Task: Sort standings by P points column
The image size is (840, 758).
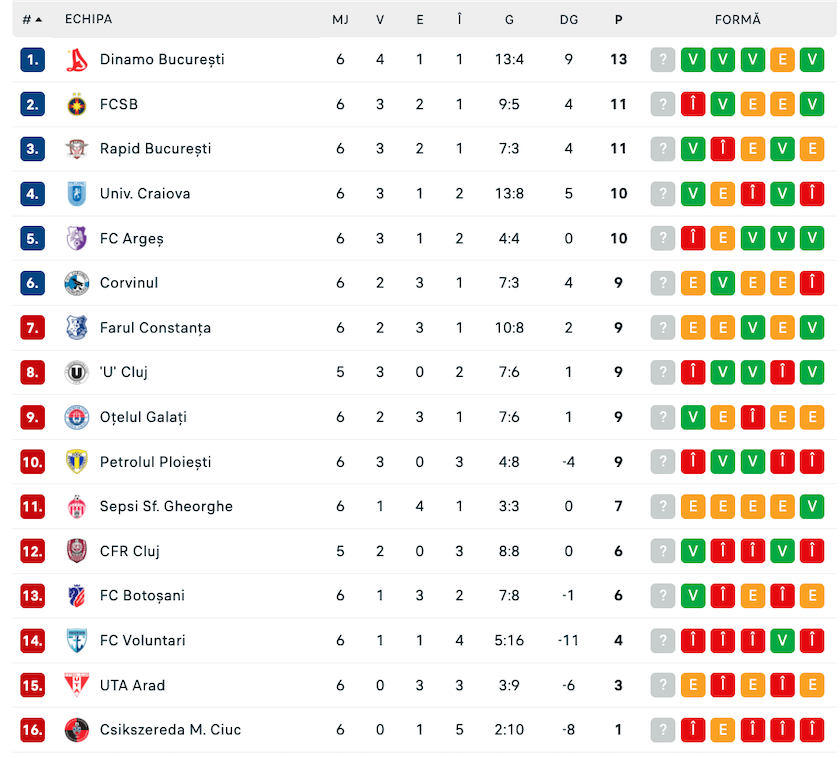Action: pyautogui.click(x=619, y=20)
